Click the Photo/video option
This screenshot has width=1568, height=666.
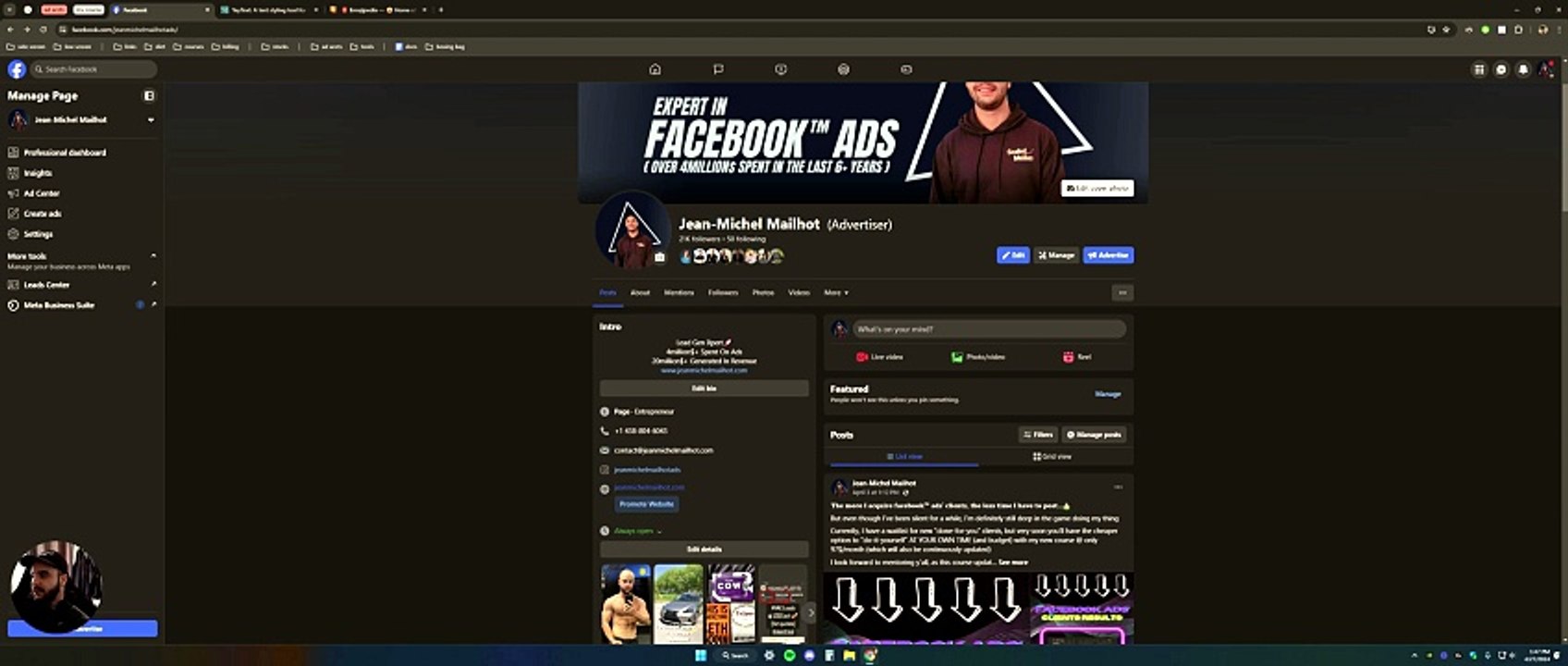pyautogui.click(x=978, y=357)
